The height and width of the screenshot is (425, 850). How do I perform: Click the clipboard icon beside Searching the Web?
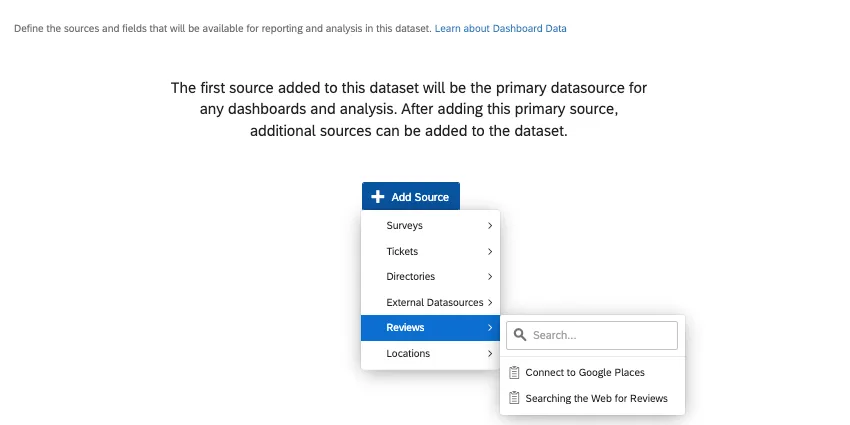[514, 398]
